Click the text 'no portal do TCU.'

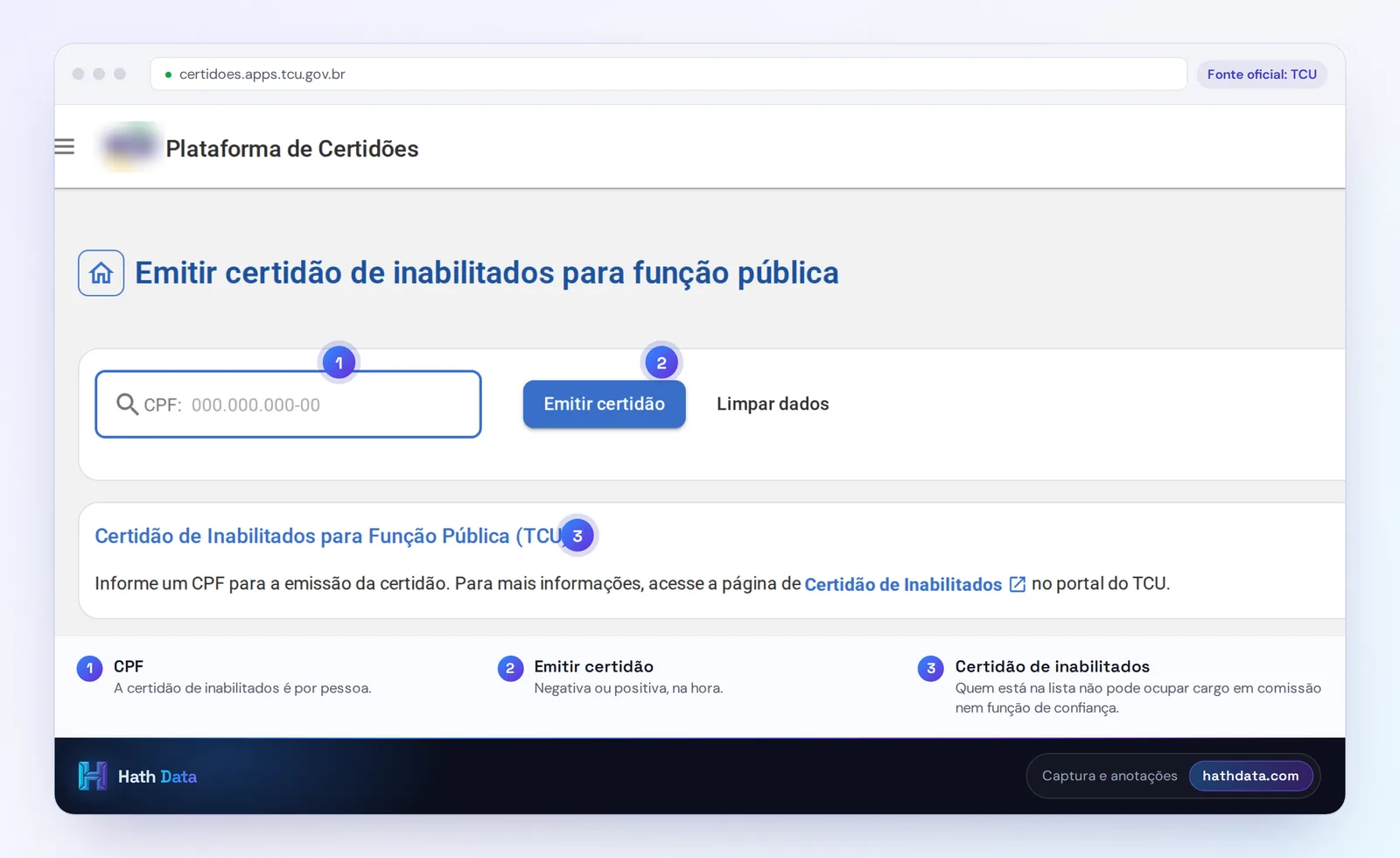[x=1101, y=584]
